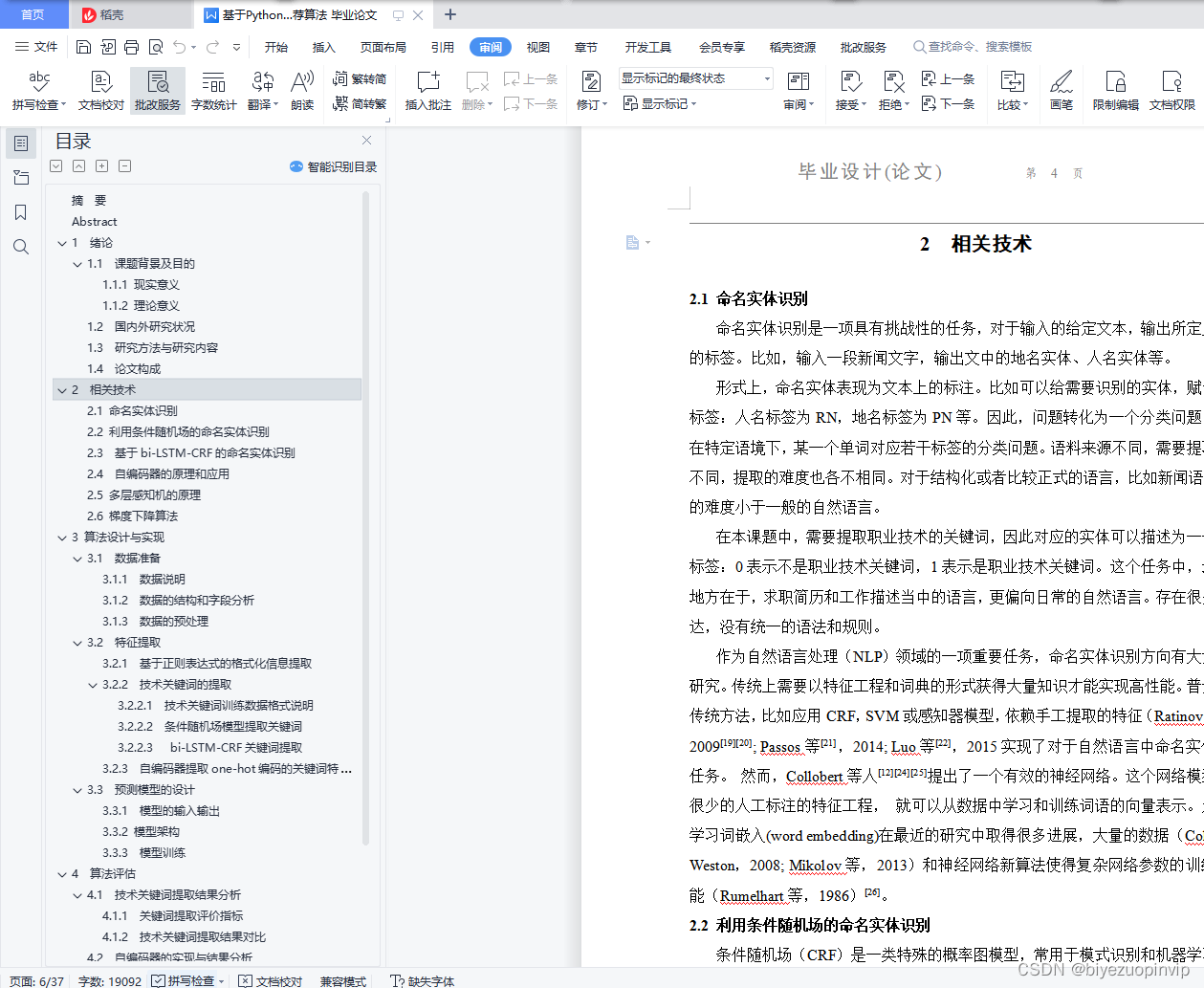This screenshot has width=1204, height=988.
Task: Switch to the 插入 ribbon tab
Action: [324, 47]
